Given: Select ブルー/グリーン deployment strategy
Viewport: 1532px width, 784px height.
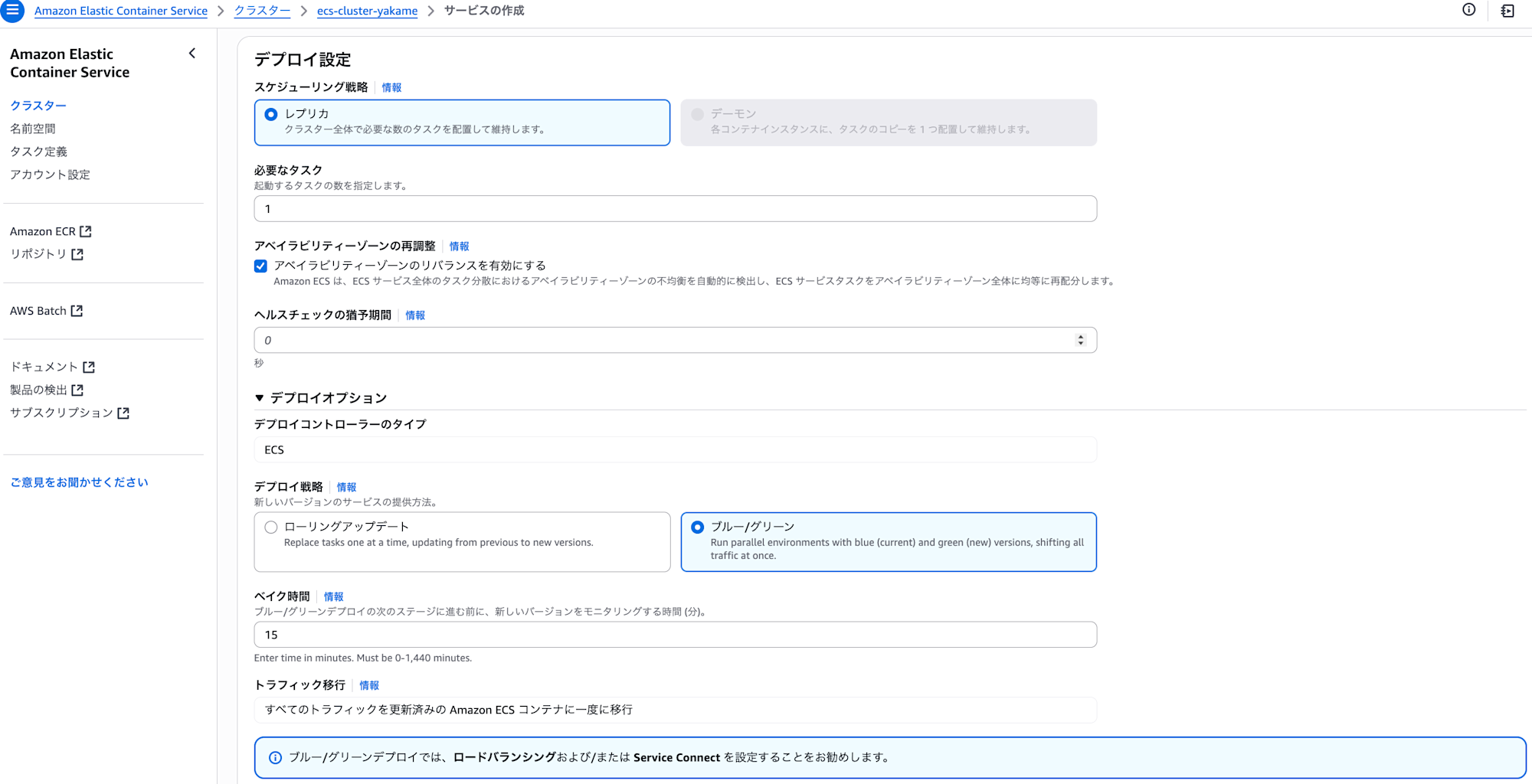Looking at the screenshot, I should 698,528.
